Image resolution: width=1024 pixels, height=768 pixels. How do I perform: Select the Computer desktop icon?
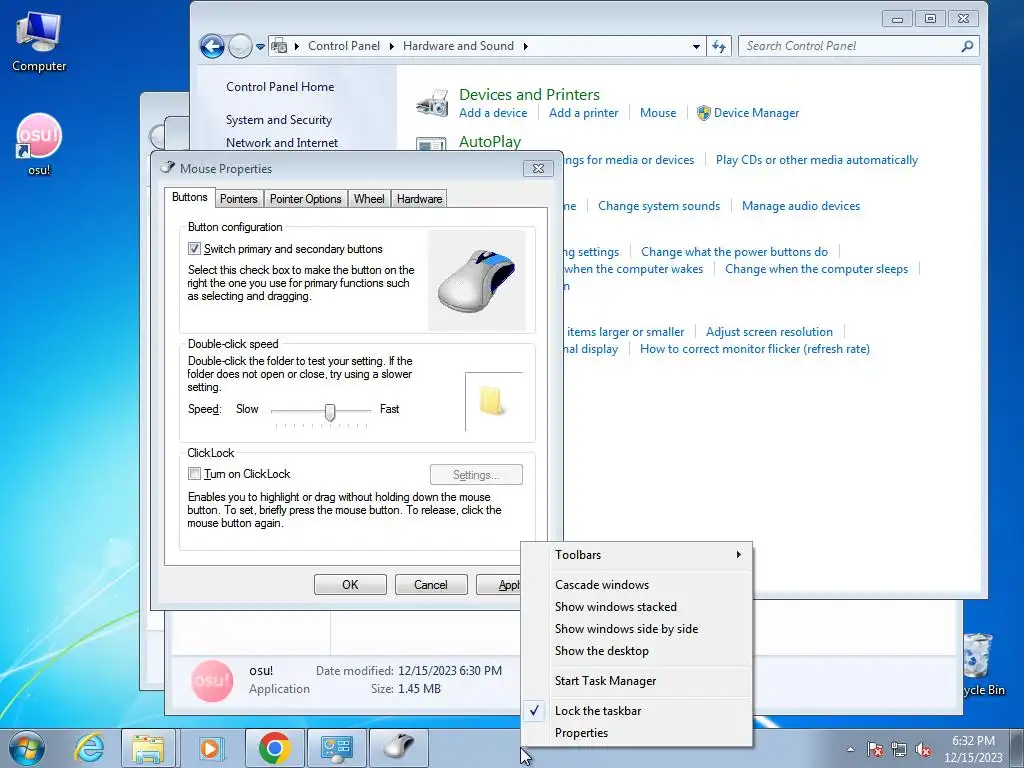pos(39,42)
